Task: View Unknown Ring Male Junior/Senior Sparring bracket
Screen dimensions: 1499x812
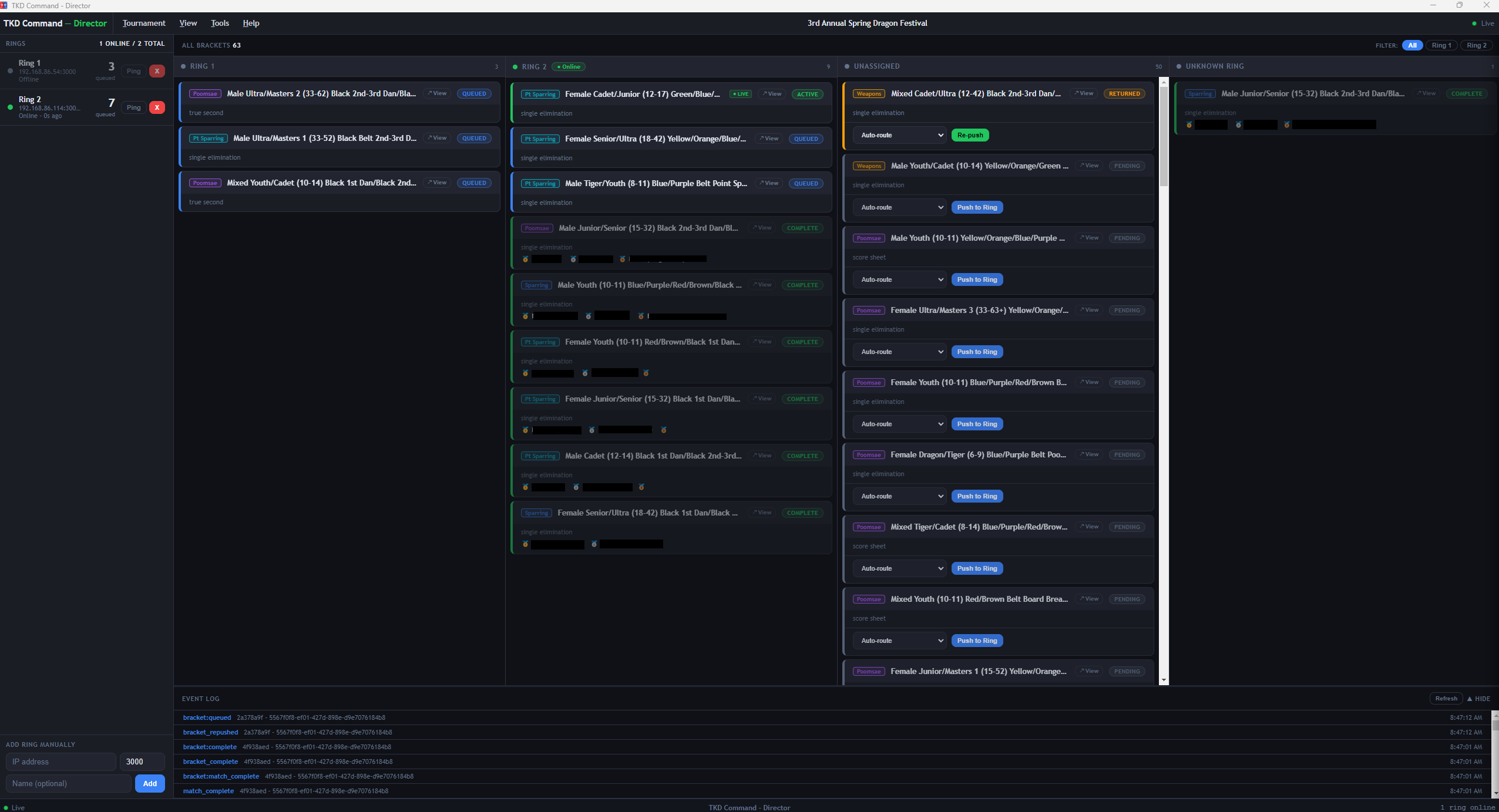Action: (1426, 93)
